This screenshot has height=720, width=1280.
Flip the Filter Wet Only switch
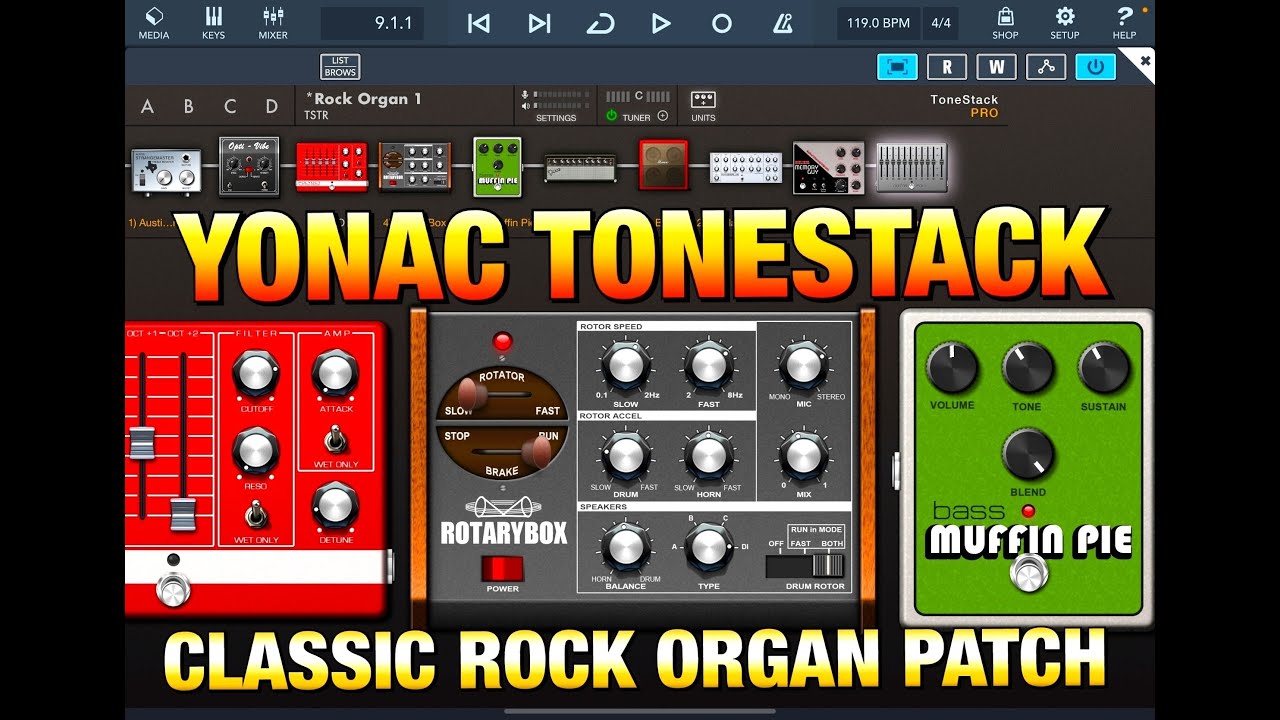coord(256,514)
